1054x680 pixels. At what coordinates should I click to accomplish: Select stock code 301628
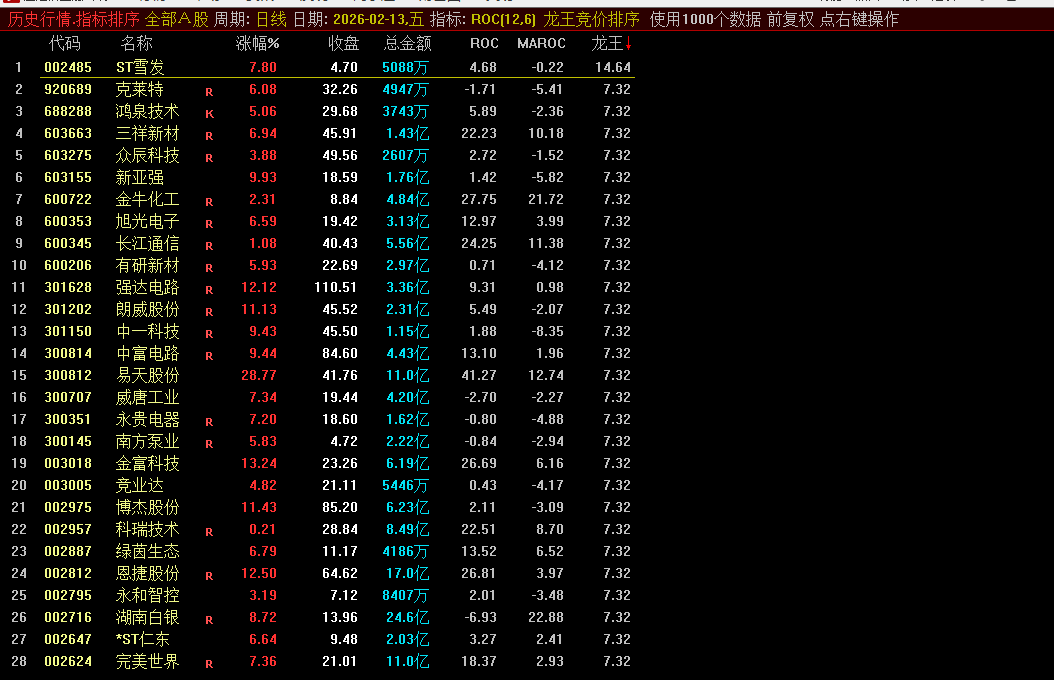(x=68, y=287)
